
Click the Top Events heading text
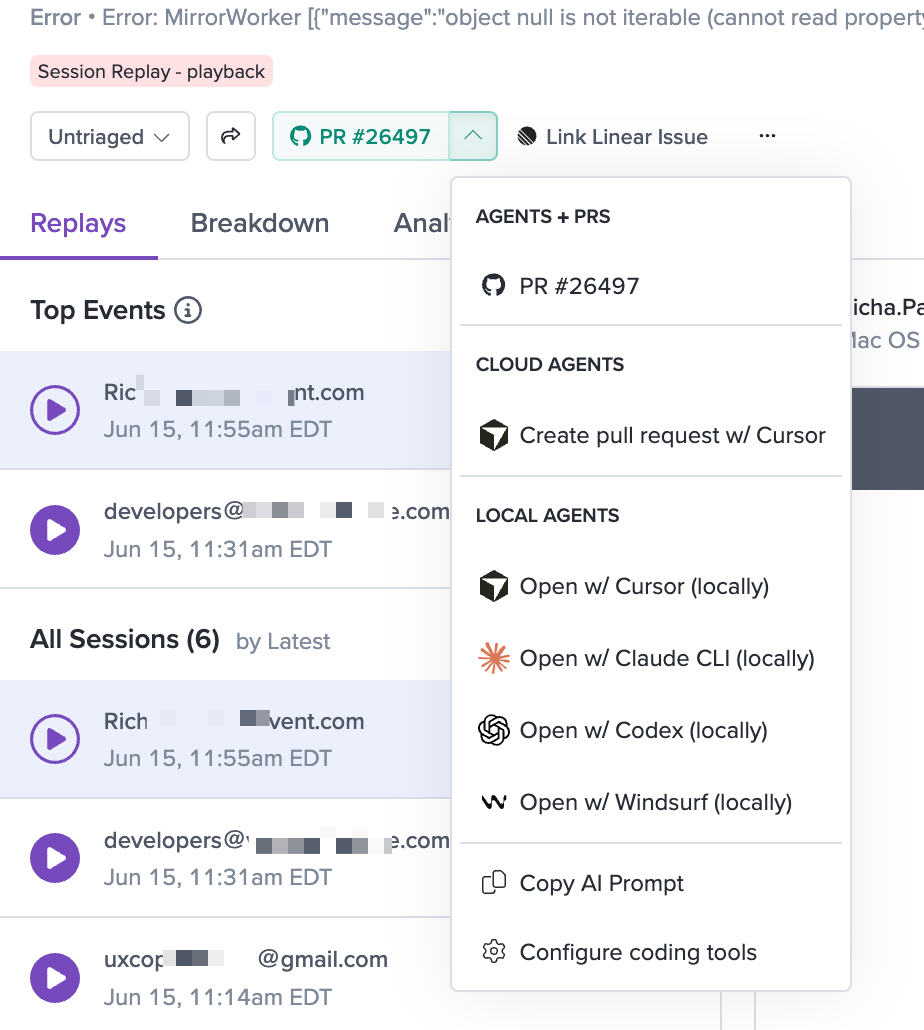(98, 310)
